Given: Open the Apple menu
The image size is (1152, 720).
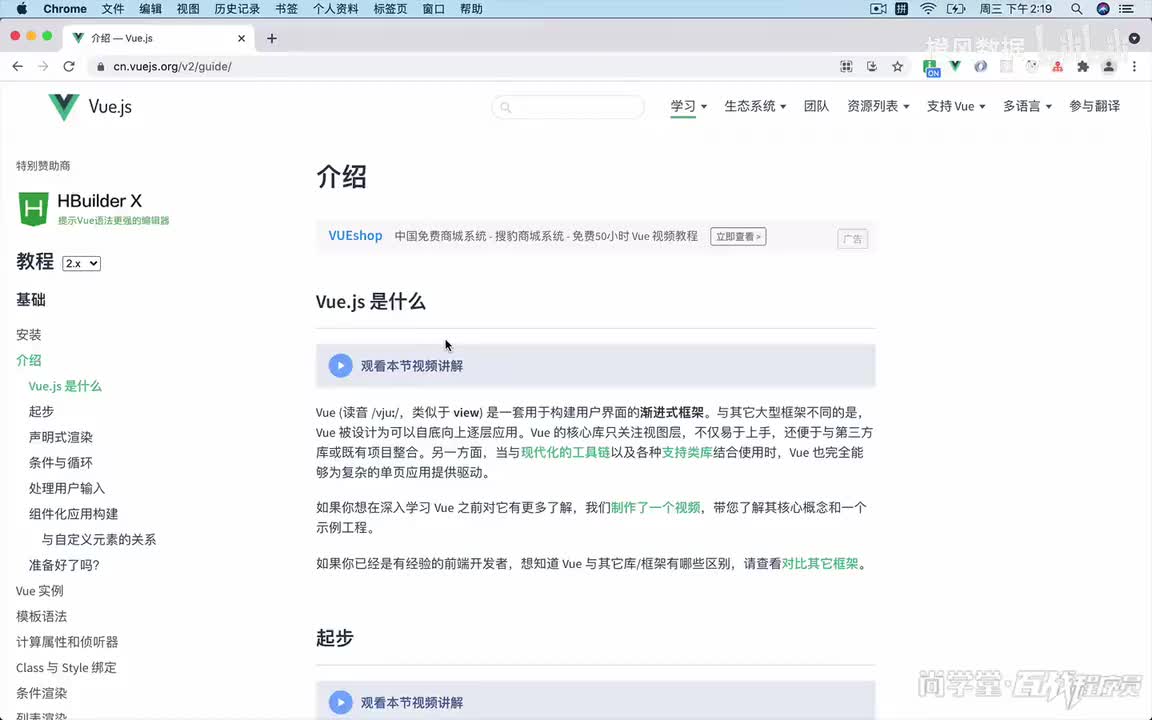Looking at the screenshot, I should (22, 9).
